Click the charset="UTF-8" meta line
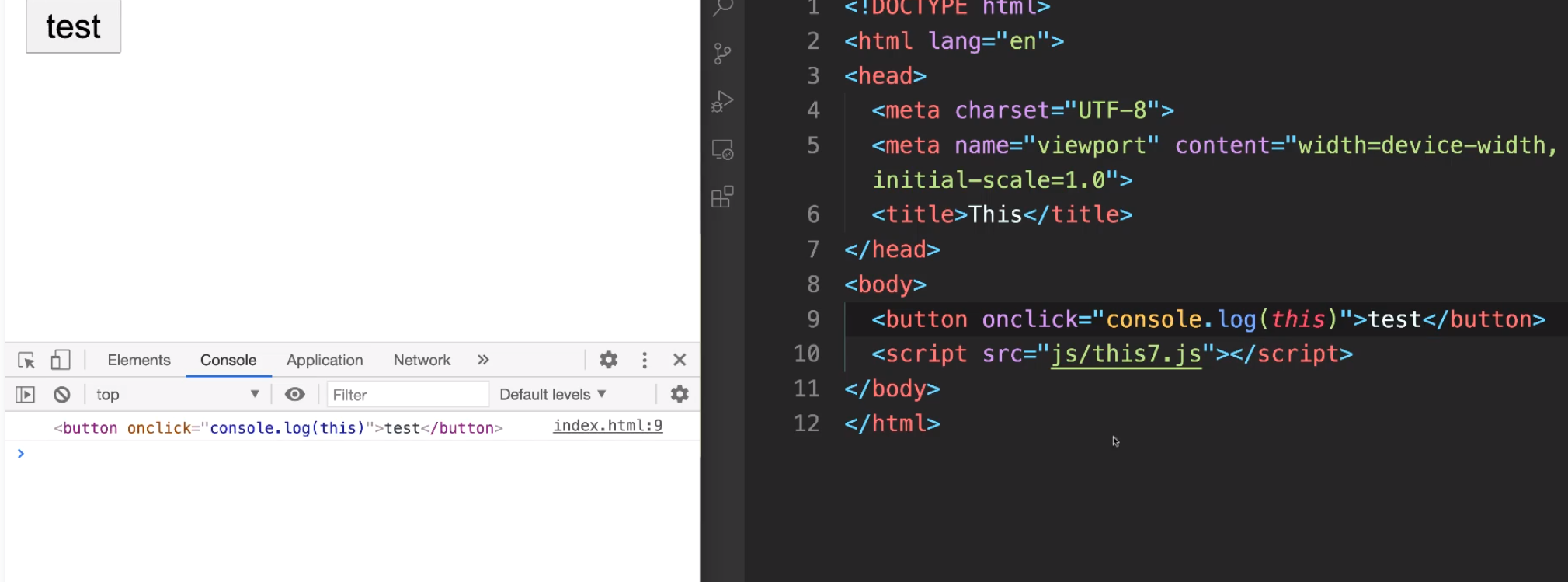 pyautogui.click(x=1023, y=110)
